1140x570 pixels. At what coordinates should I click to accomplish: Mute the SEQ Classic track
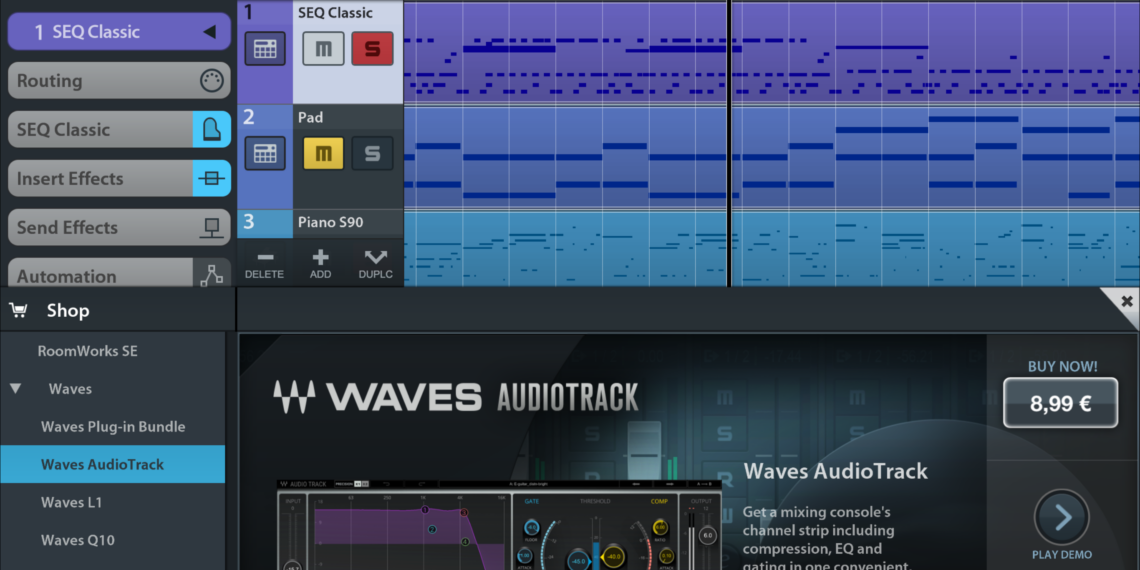point(323,48)
